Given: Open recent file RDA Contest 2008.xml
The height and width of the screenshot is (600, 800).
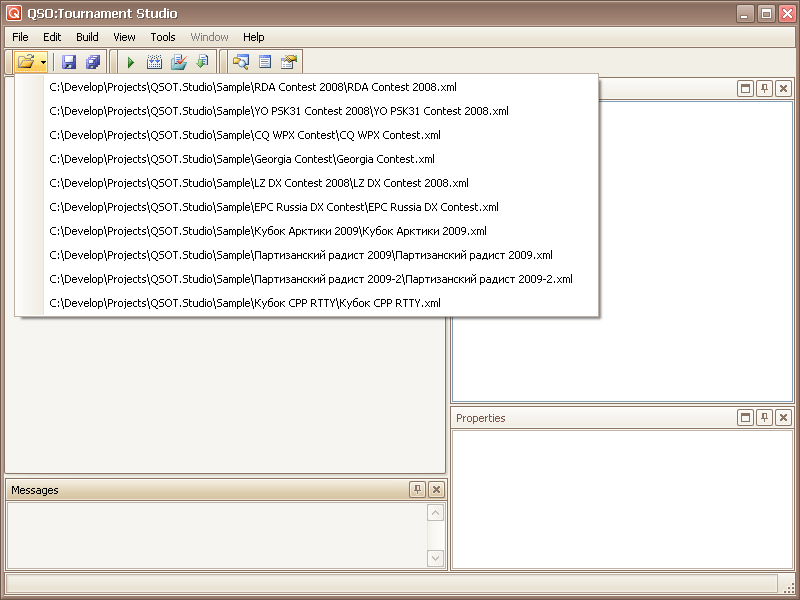Looking at the screenshot, I should 245,87.
